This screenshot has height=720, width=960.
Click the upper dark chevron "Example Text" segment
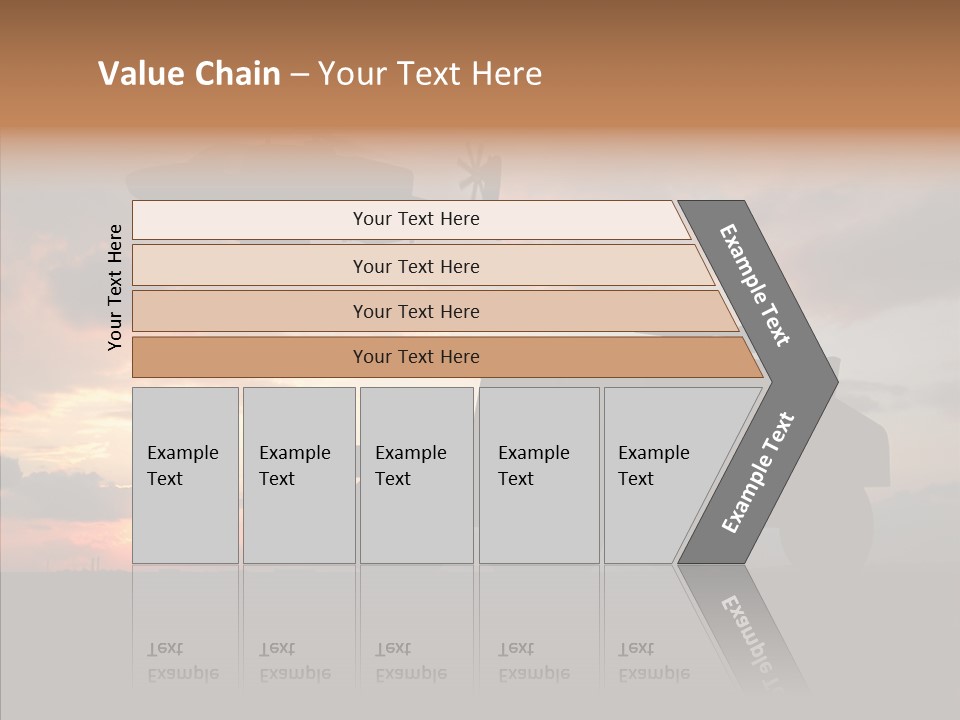point(757,287)
